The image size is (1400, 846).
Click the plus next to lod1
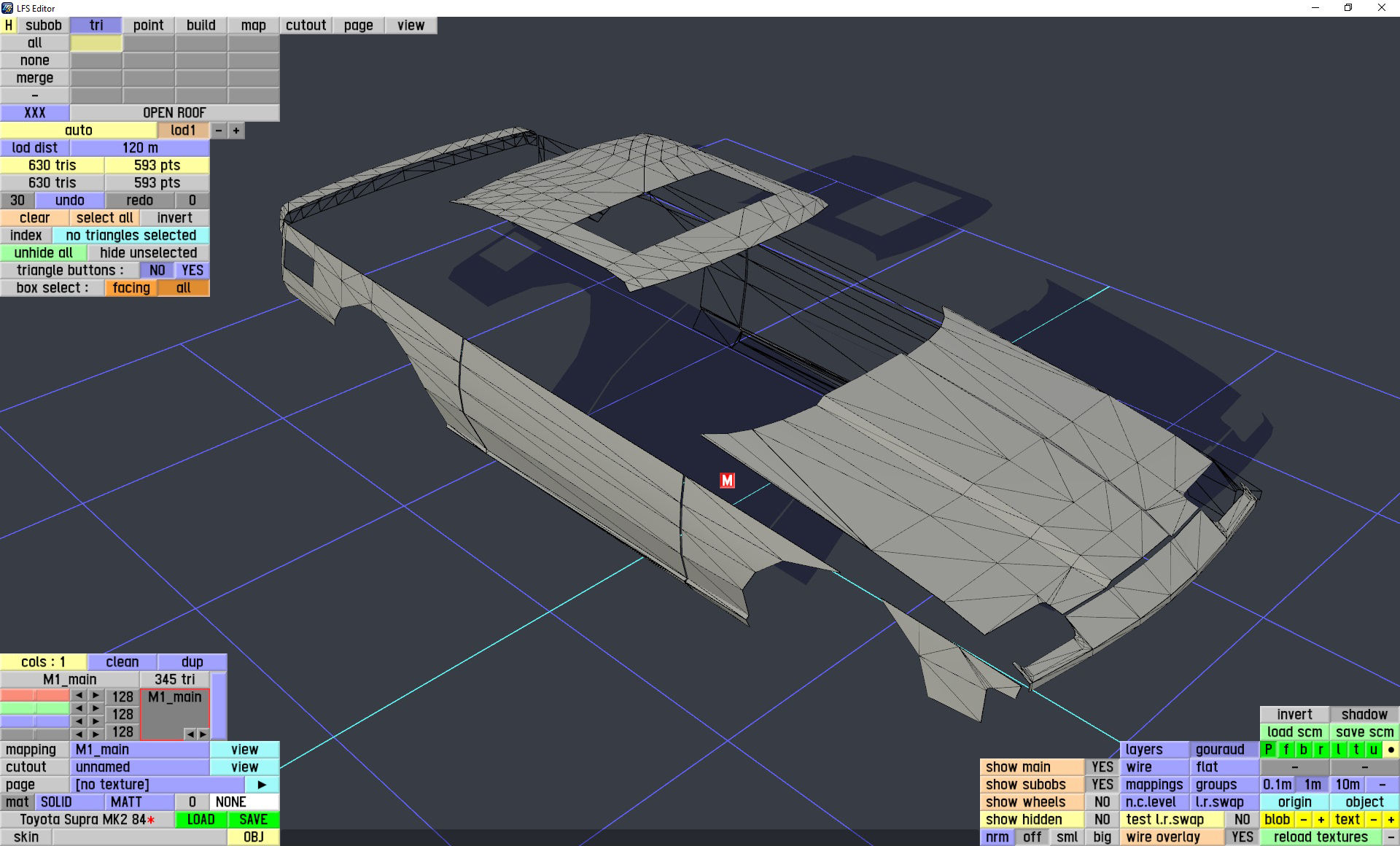(236, 131)
